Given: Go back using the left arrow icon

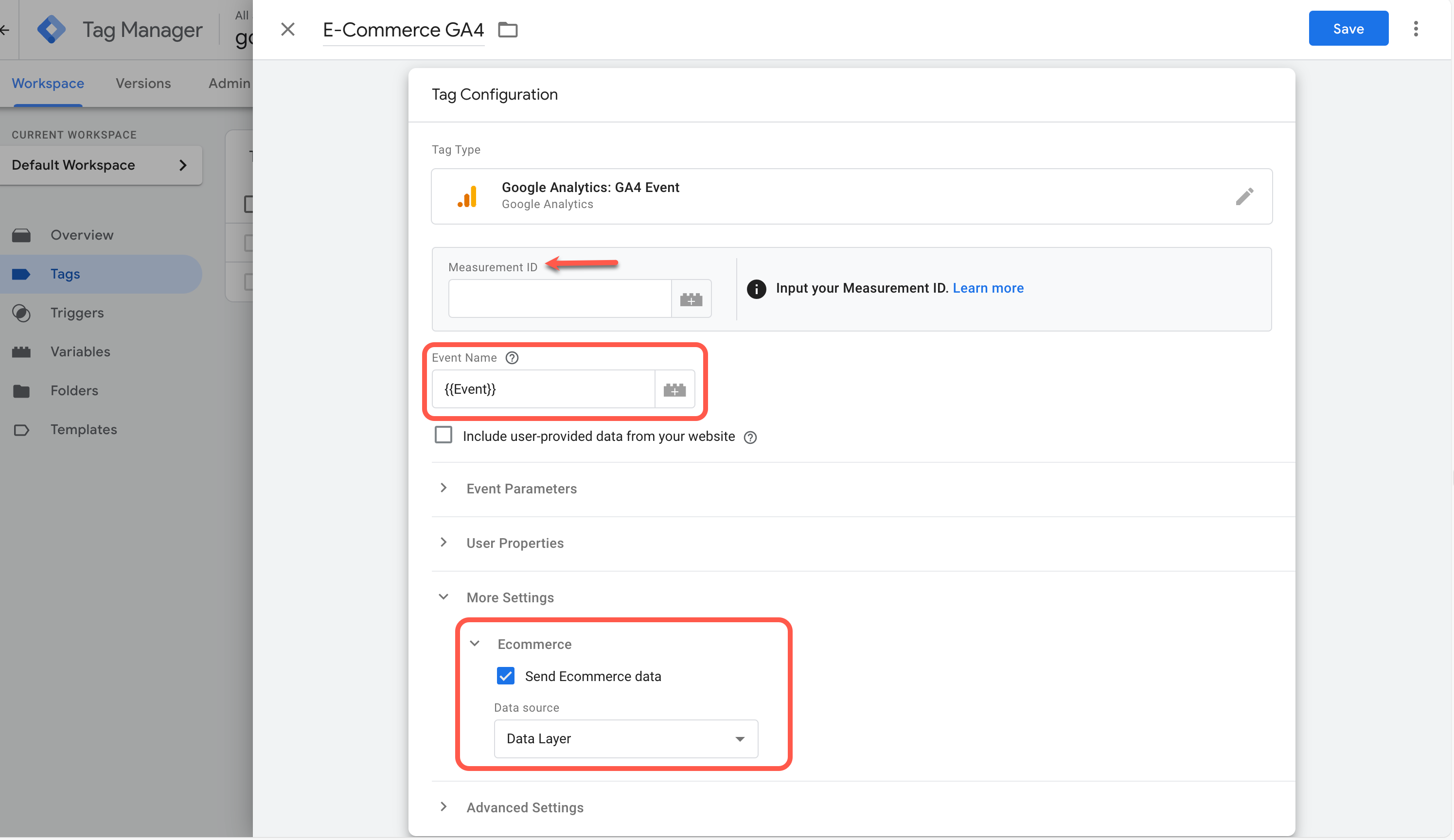Looking at the screenshot, I should [5, 30].
